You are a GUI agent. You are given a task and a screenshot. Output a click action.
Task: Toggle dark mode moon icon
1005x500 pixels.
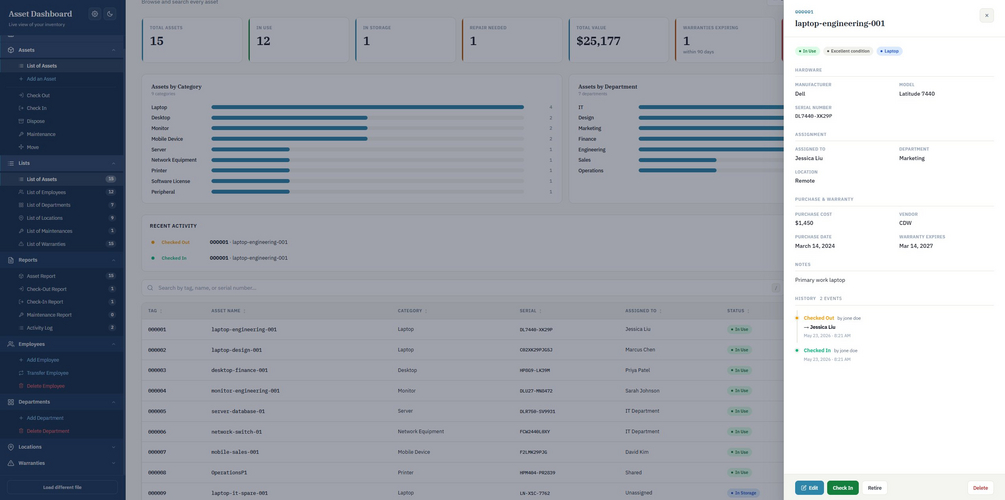click(x=110, y=13)
